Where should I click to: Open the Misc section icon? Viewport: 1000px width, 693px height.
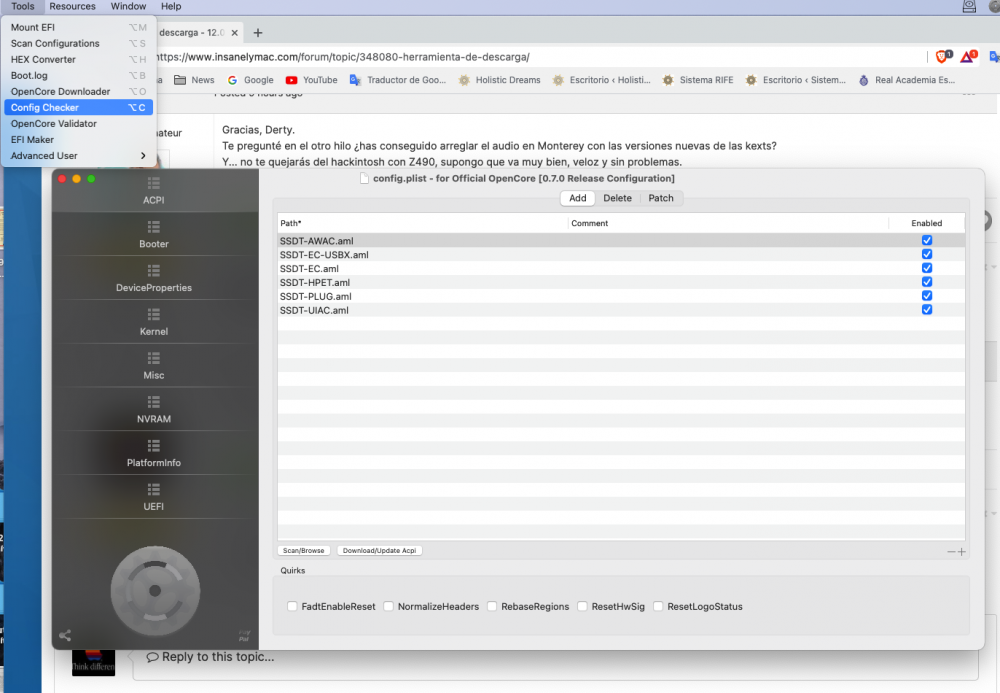pos(154,359)
